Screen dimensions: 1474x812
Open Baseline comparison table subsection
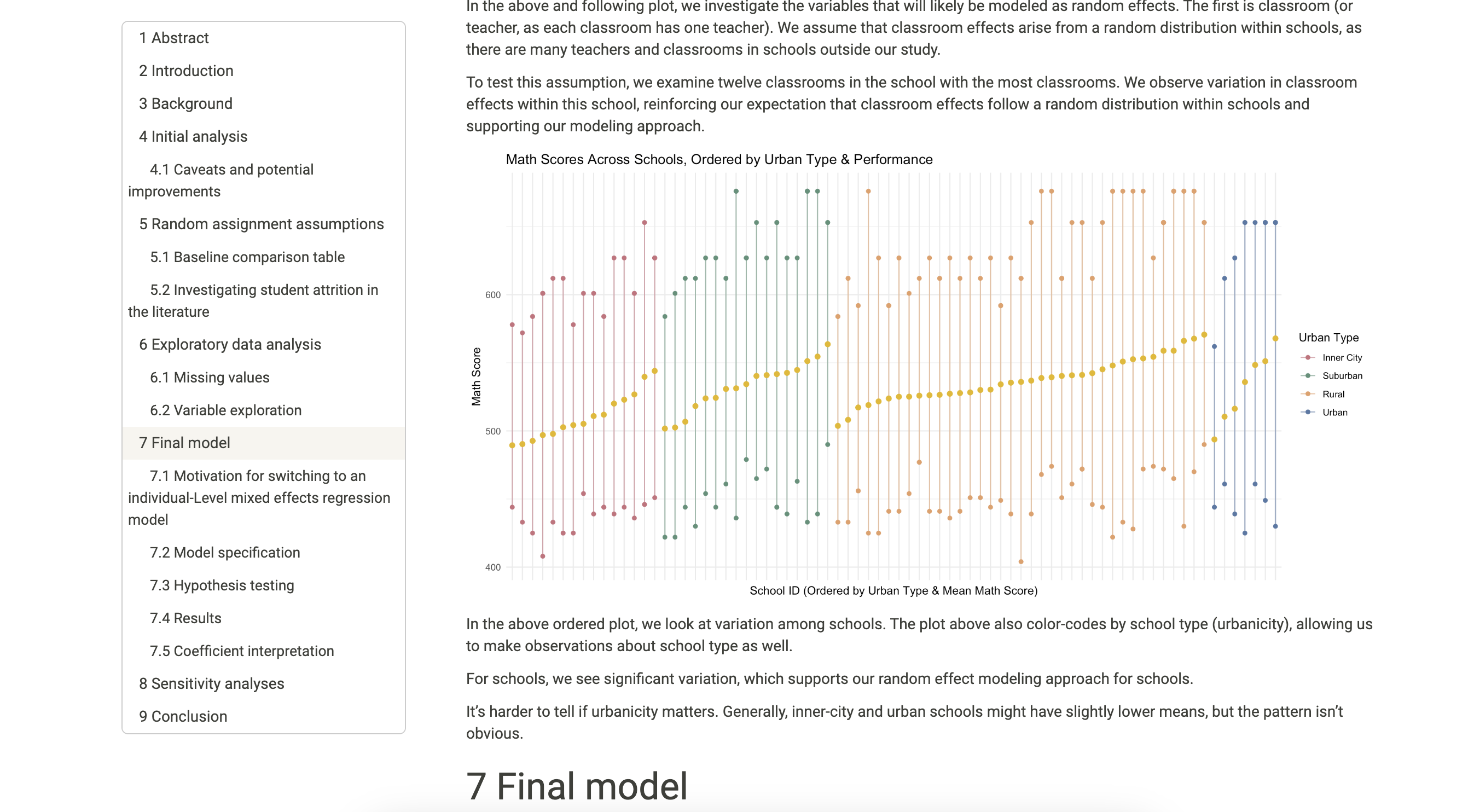pyautogui.click(x=247, y=257)
